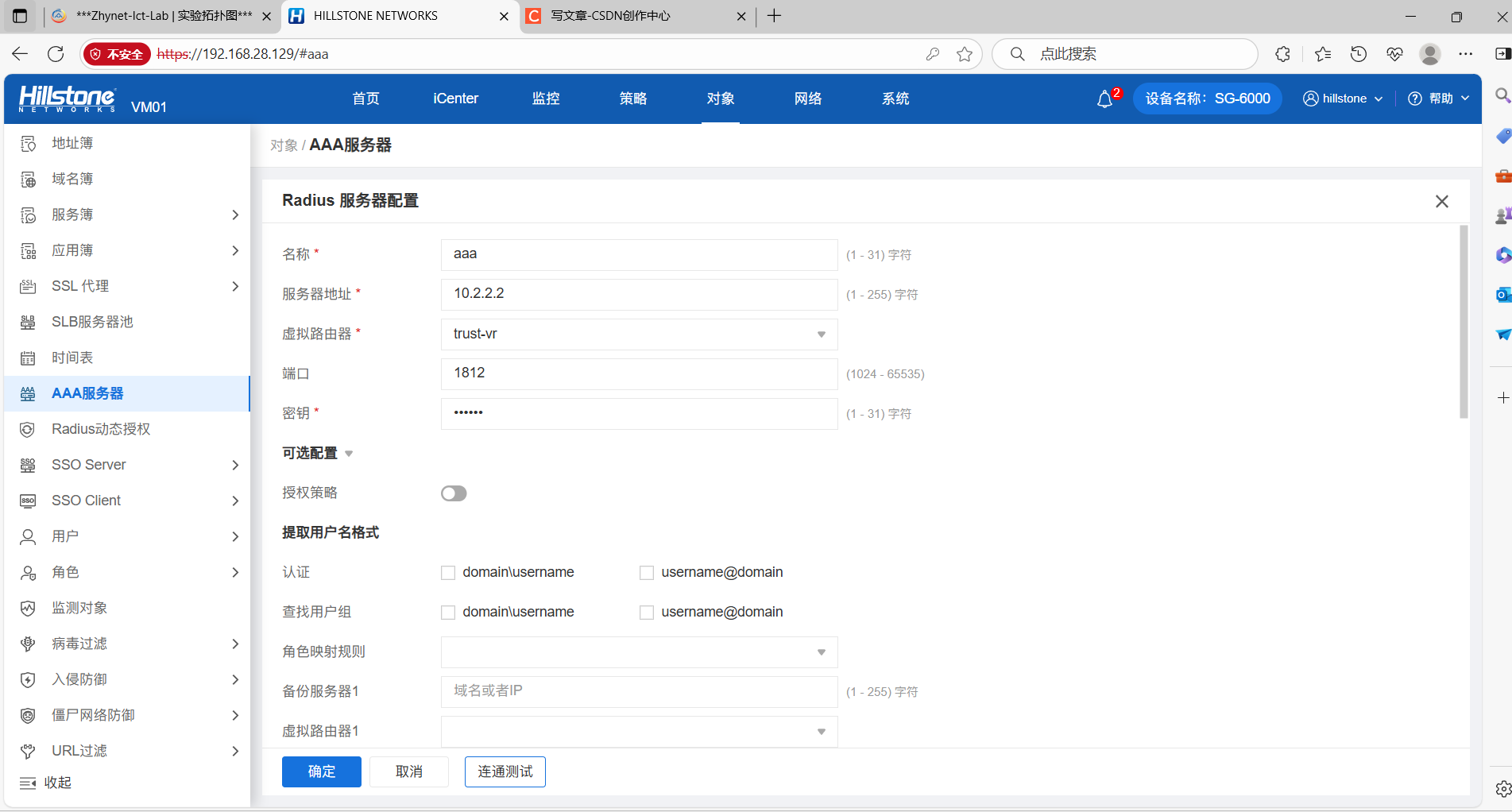Open the hillstone user account dropdown
Viewport: 1512px width, 812px height.
click(1344, 99)
